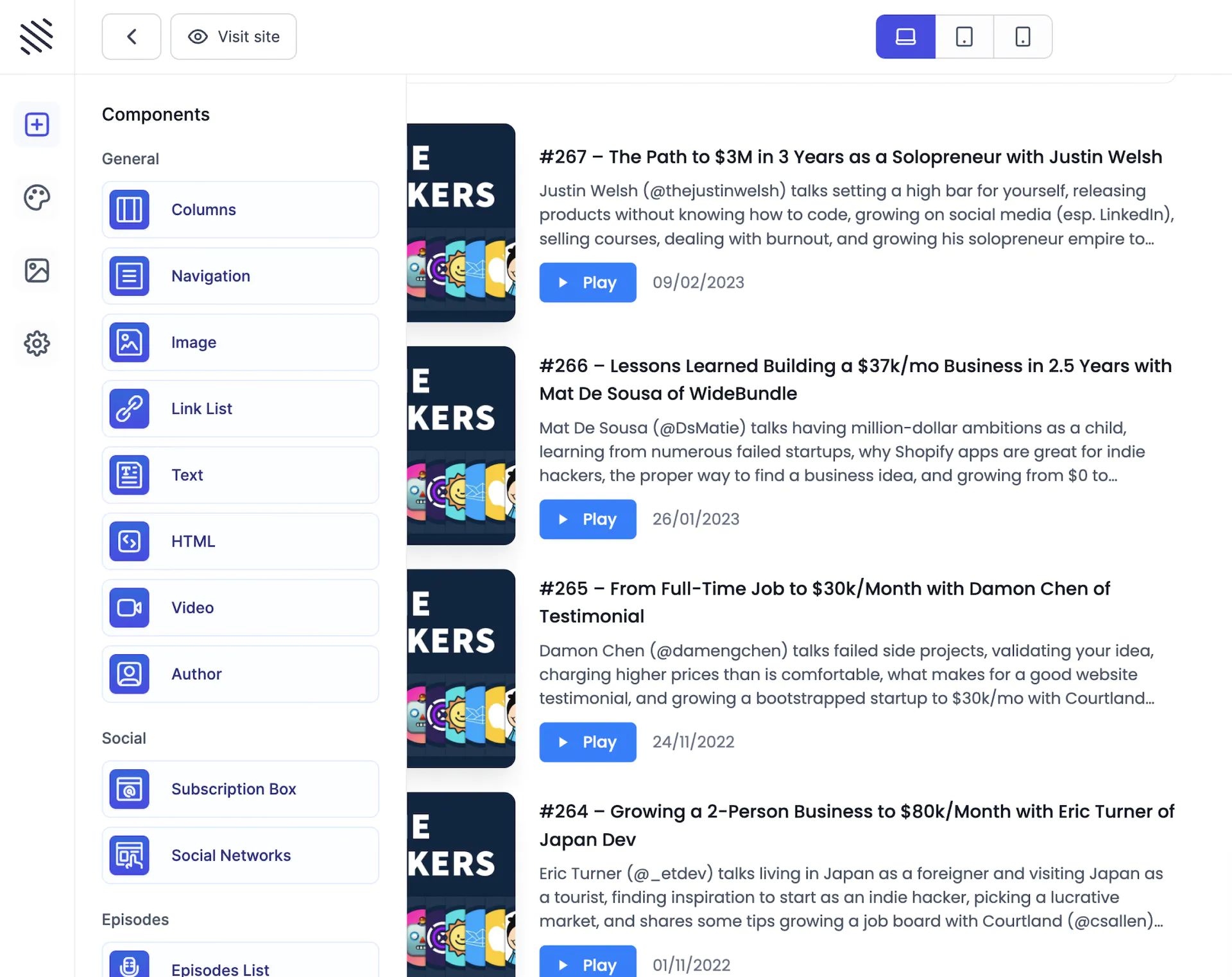The height and width of the screenshot is (977, 1232).
Task: Add the Video component
Action: click(x=240, y=607)
